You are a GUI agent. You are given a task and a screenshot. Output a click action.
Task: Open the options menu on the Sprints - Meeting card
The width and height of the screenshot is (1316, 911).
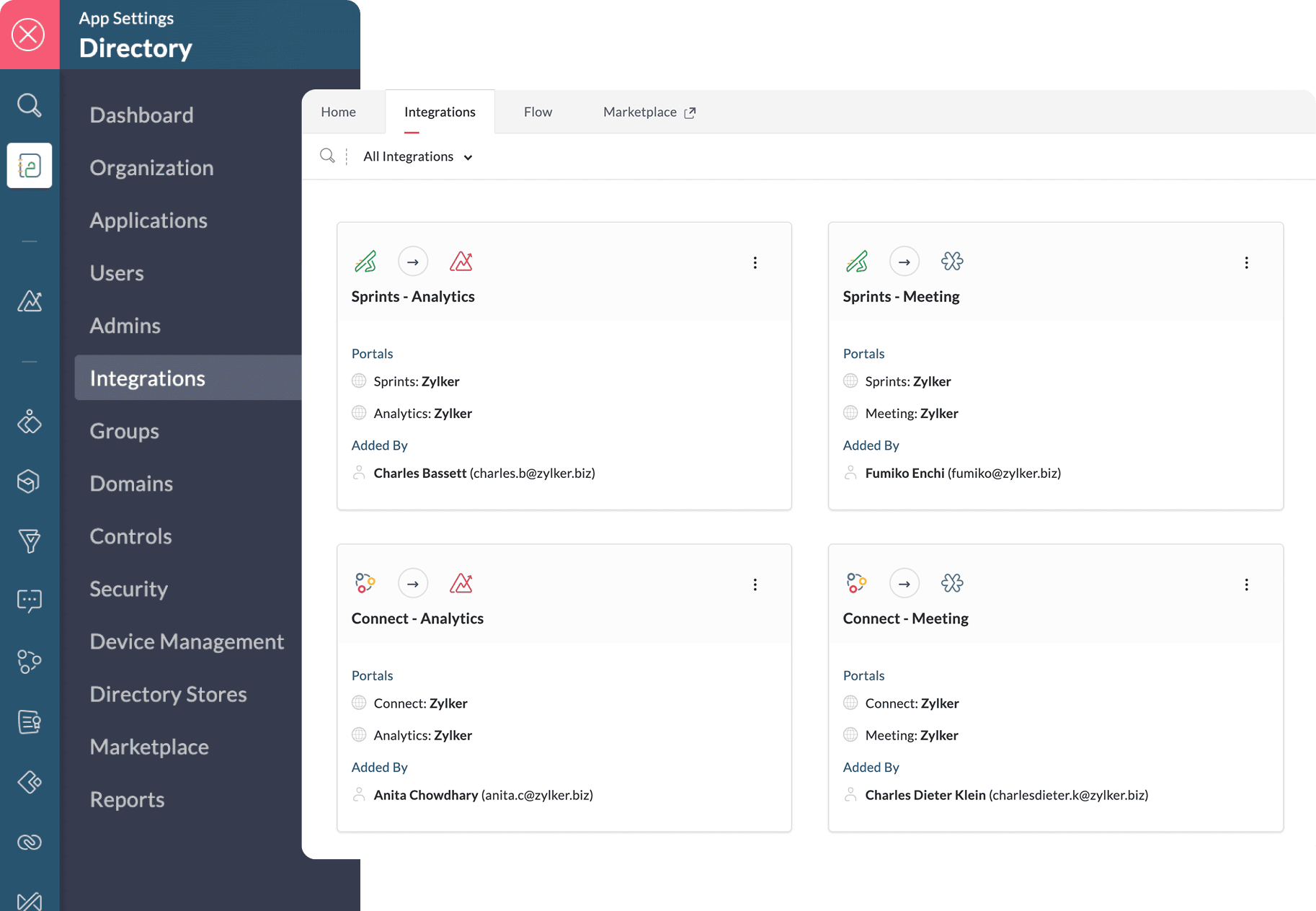(x=1247, y=262)
